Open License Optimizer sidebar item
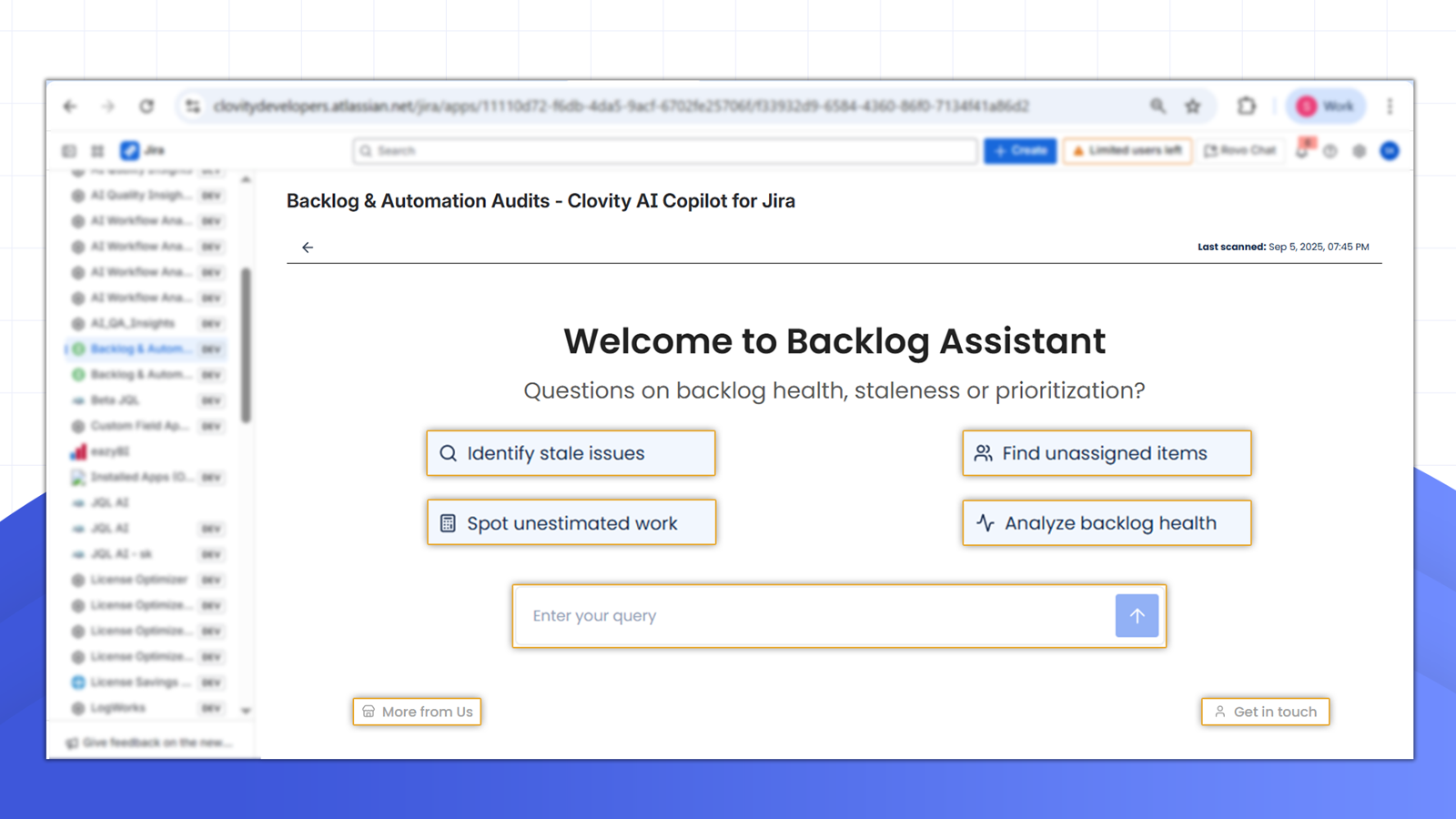The width and height of the screenshot is (1456, 819). [x=148, y=580]
